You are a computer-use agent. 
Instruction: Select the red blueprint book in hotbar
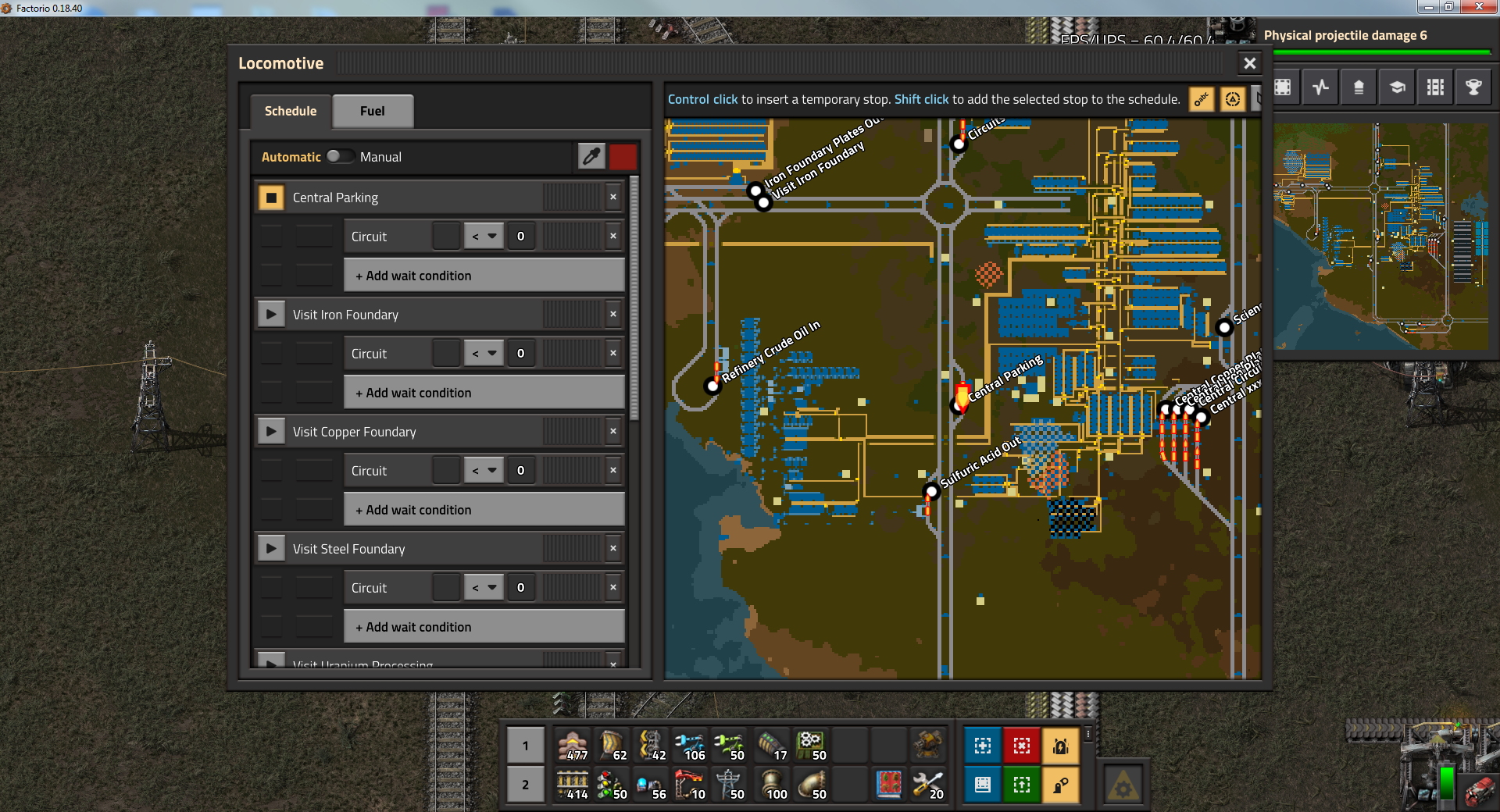click(889, 785)
